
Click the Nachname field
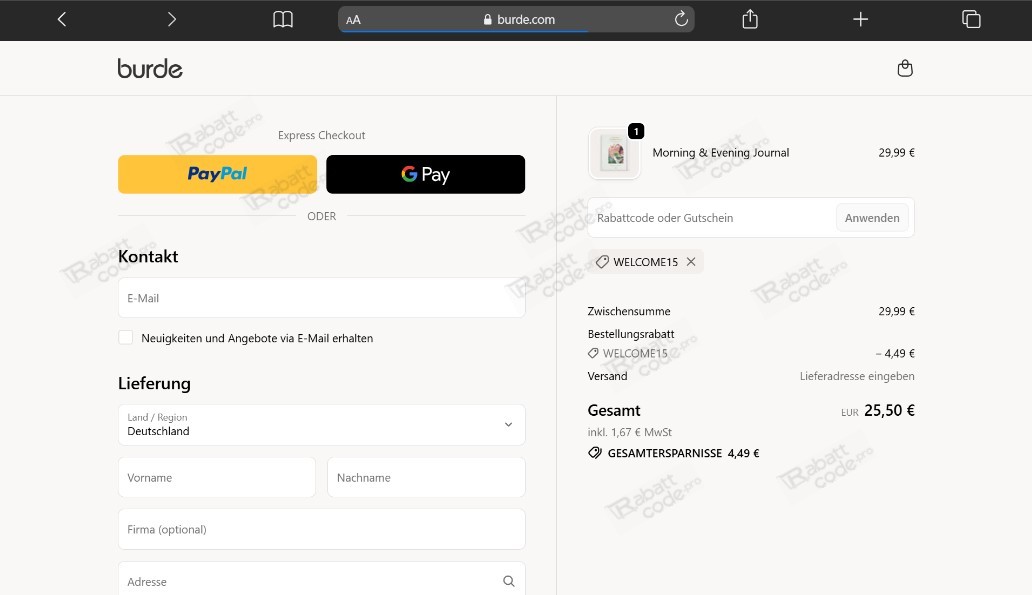coord(426,478)
